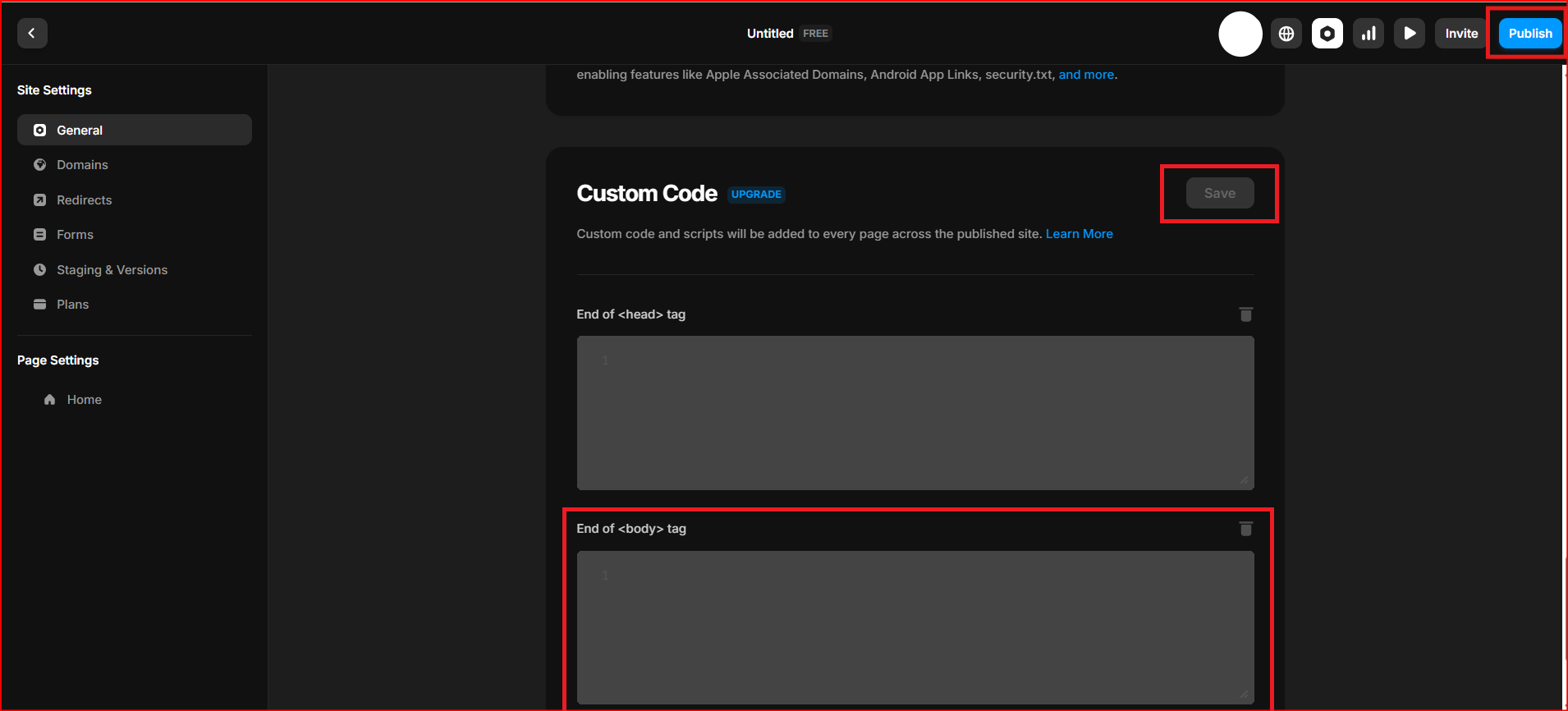Click the UPGRADE badge
This screenshot has height=711, width=1568.
tap(756, 195)
